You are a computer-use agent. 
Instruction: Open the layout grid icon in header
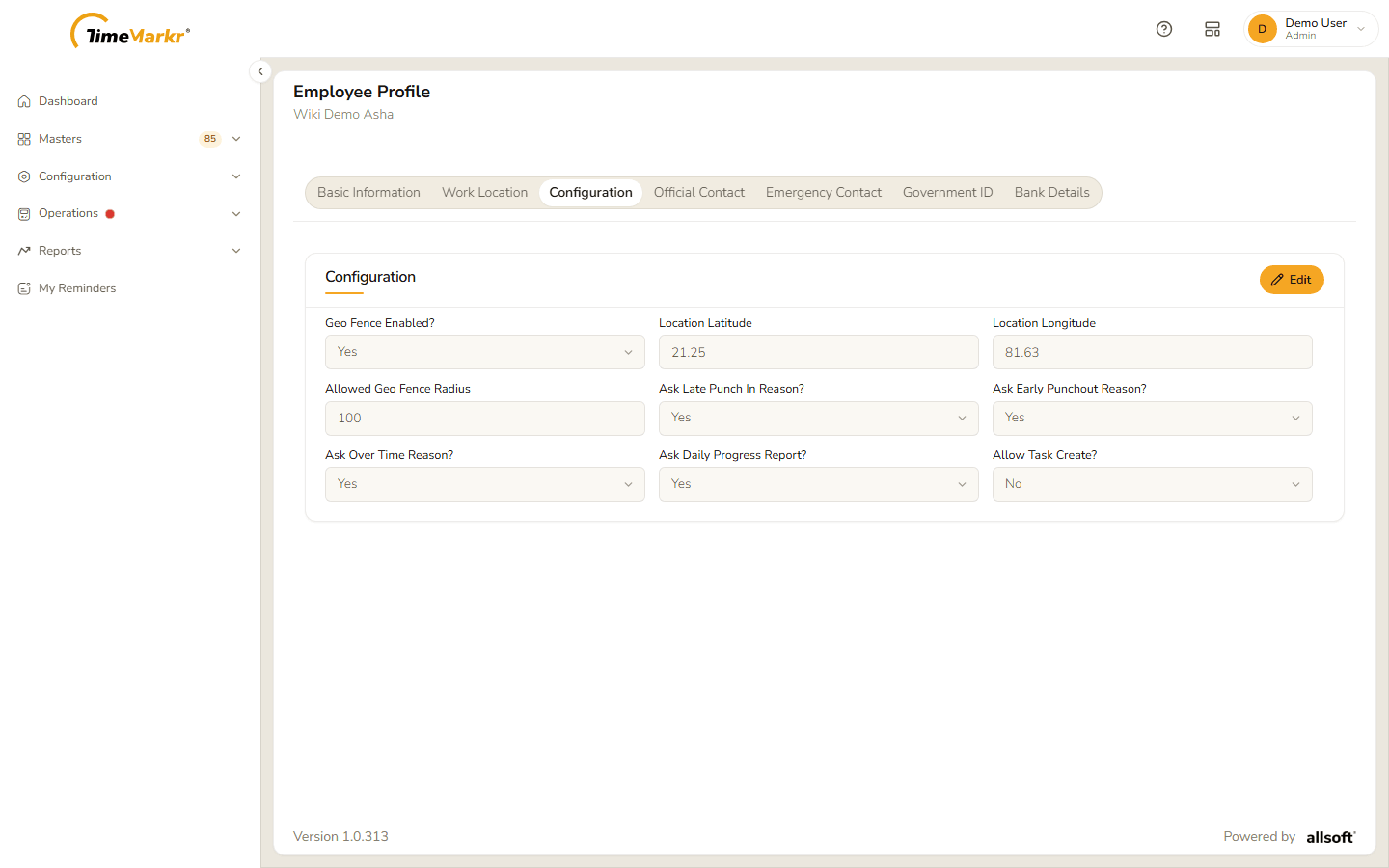(x=1212, y=29)
